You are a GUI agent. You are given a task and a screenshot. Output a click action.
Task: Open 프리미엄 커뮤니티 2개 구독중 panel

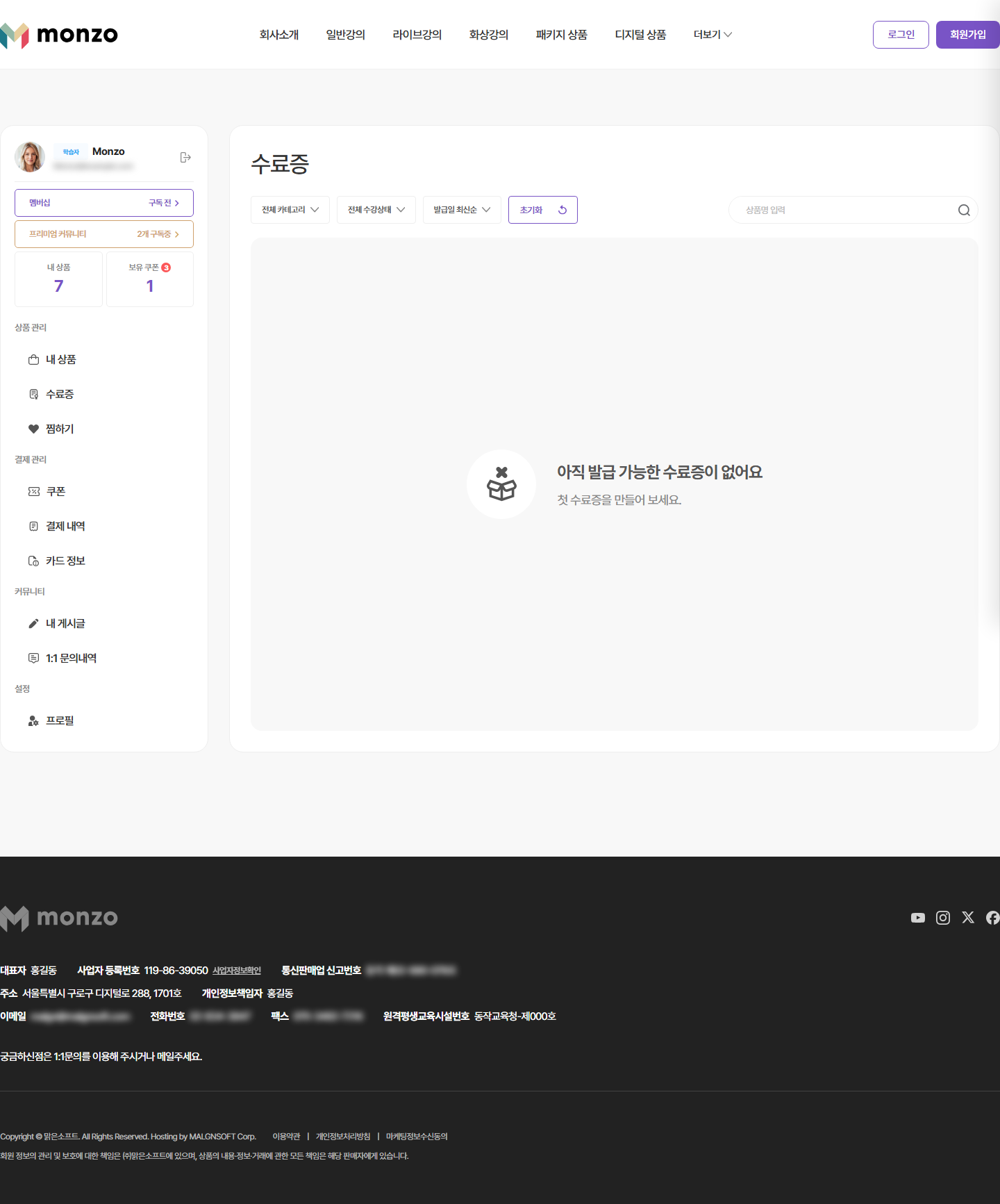[x=104, y=234]
